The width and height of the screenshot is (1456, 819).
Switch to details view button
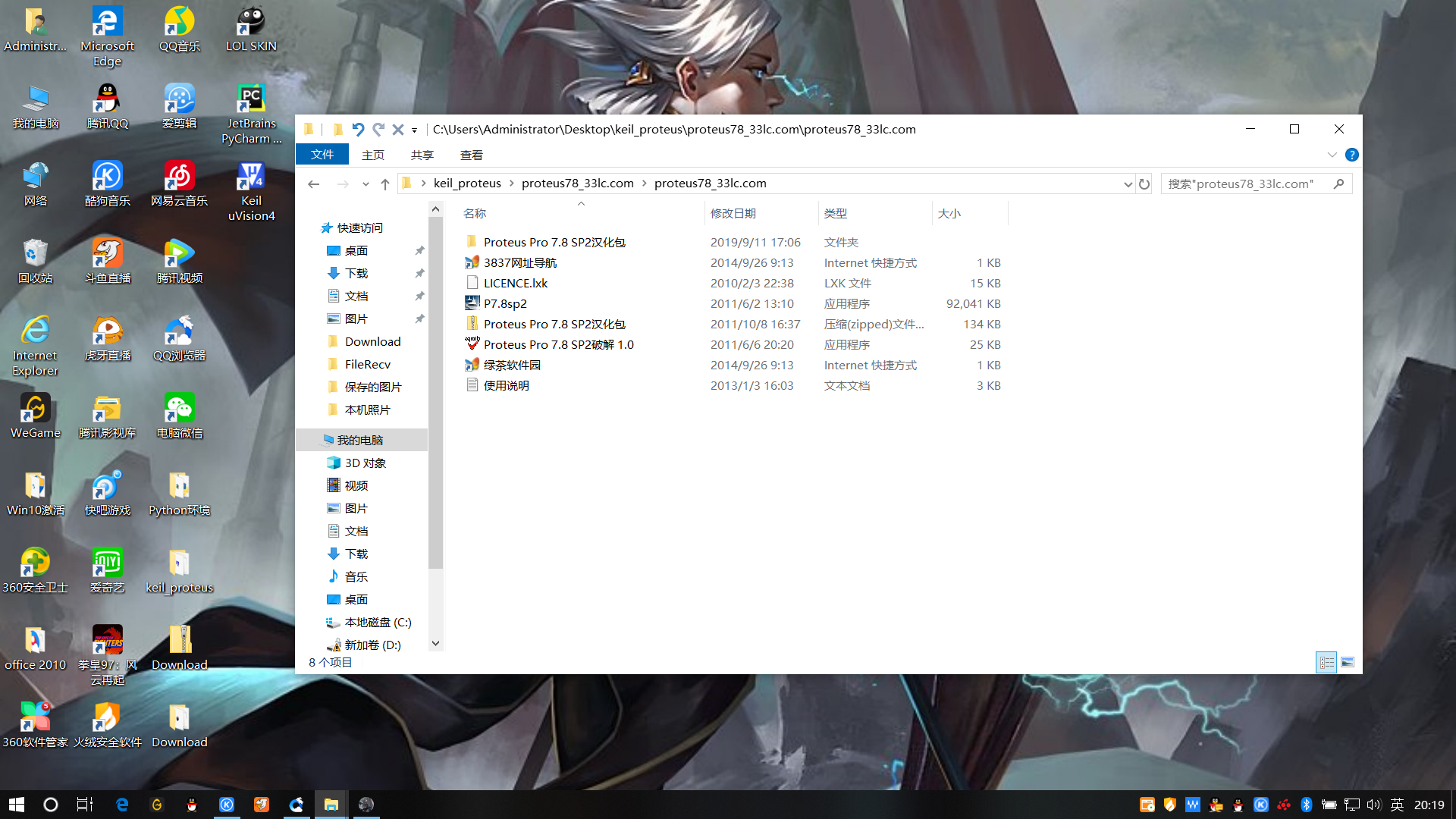[1326, 662]
